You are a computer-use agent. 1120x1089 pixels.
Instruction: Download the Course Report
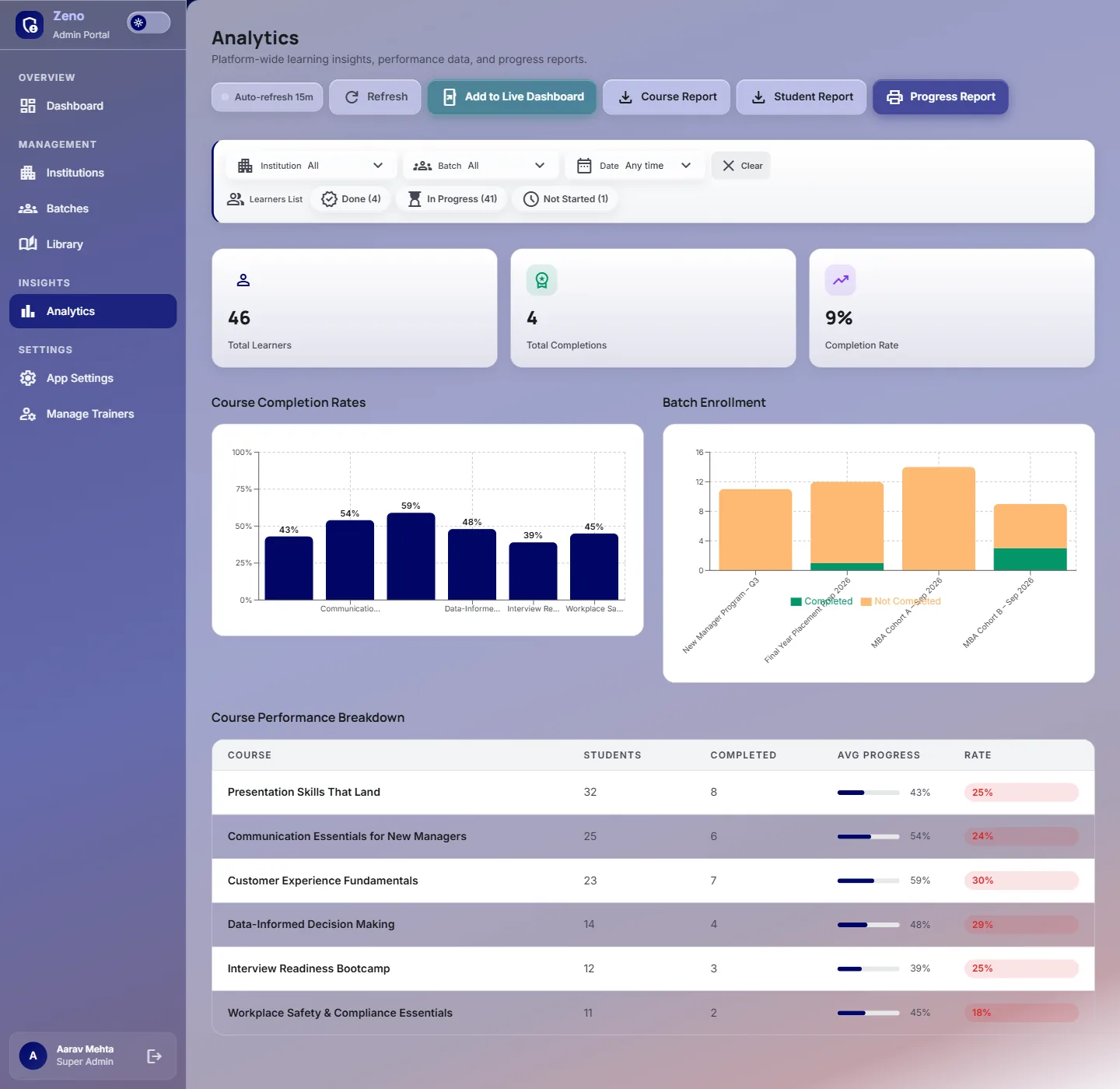[x=667, y=97]
